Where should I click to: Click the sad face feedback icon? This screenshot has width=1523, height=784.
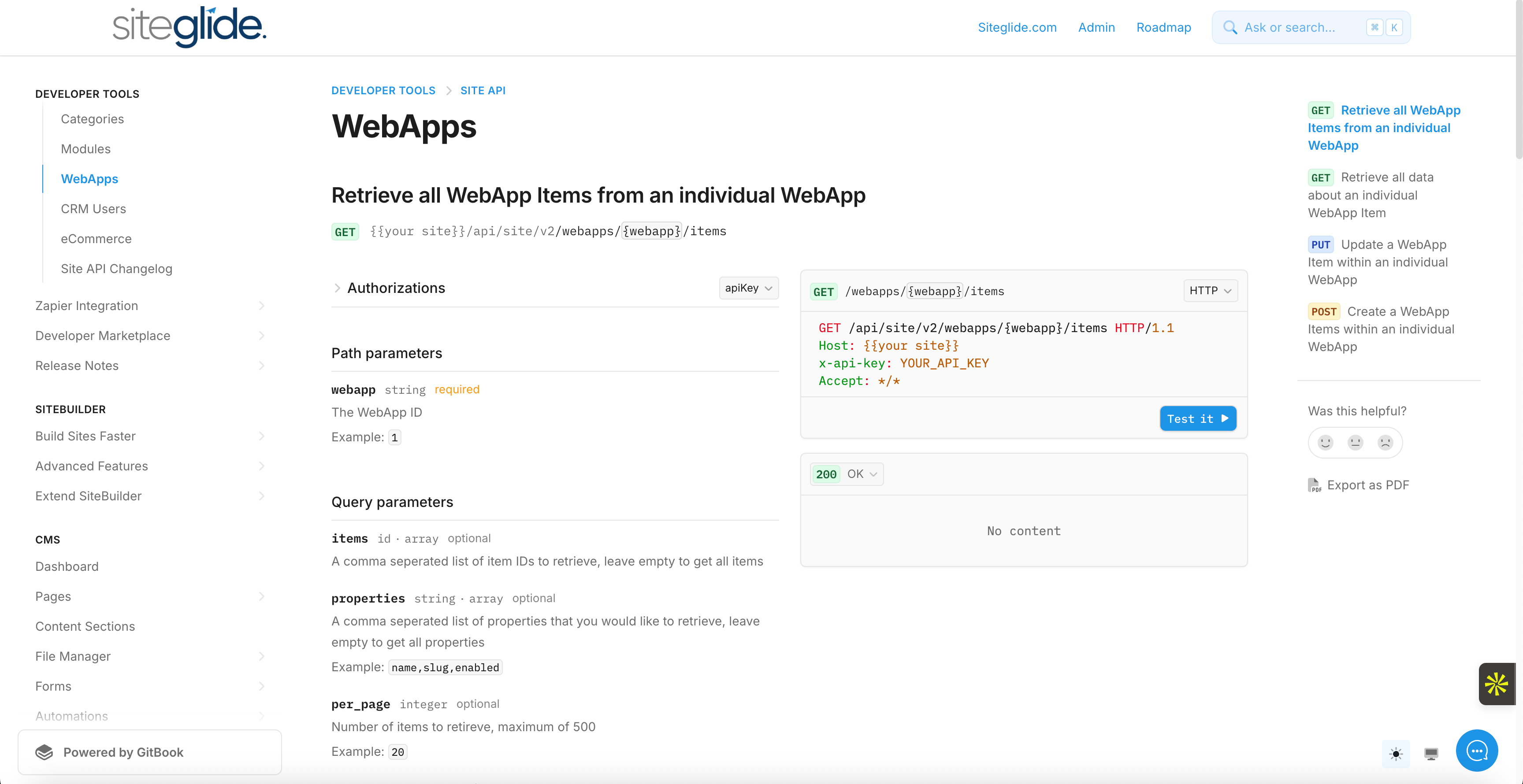(x=1385, y=443)
